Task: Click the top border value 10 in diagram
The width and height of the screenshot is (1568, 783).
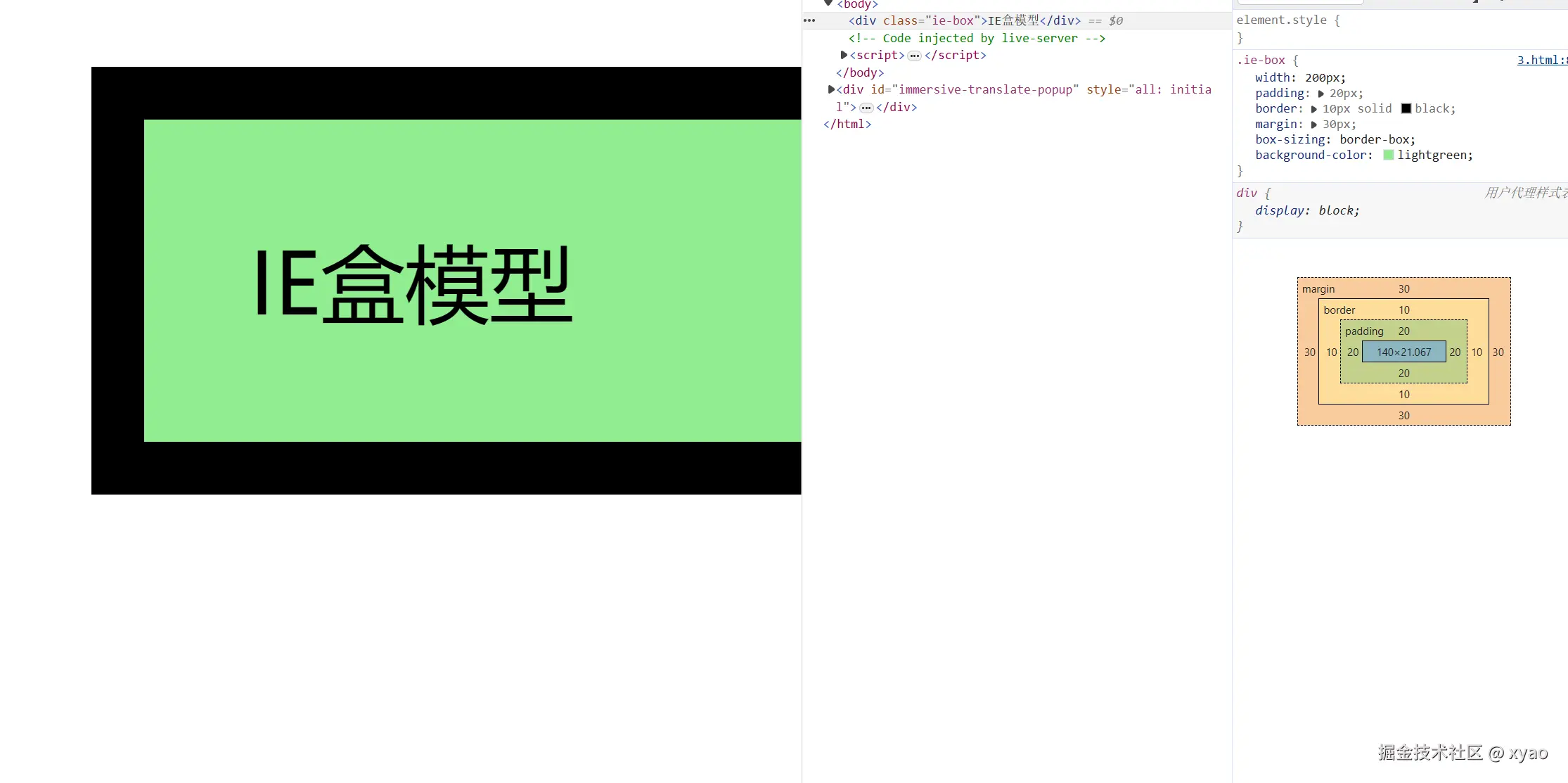Action: pos(1403,310)
